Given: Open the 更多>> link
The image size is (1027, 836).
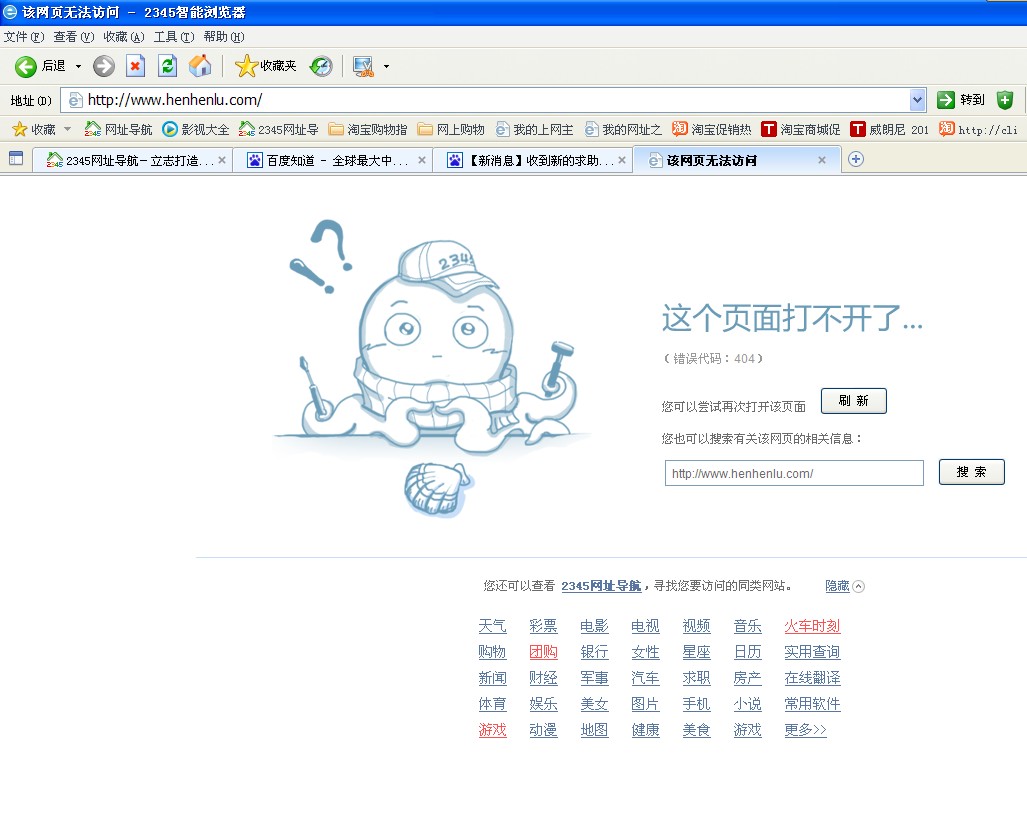Looking at the screenshot, I should 806,730.
